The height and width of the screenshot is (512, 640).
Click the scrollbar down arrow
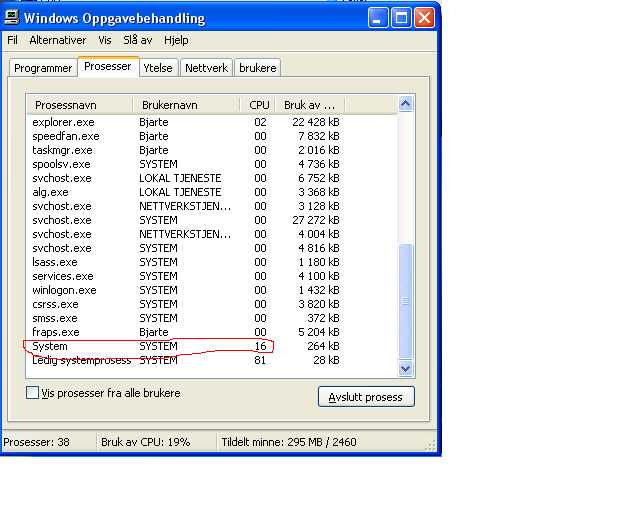[x=405, y=368]
